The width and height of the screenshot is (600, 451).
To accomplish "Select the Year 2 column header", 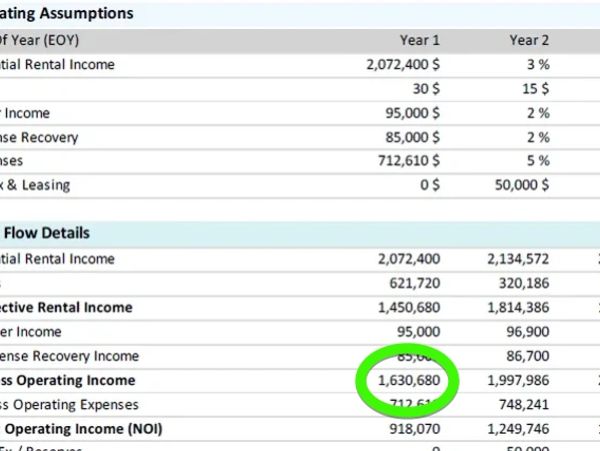I will click(529, 40).
